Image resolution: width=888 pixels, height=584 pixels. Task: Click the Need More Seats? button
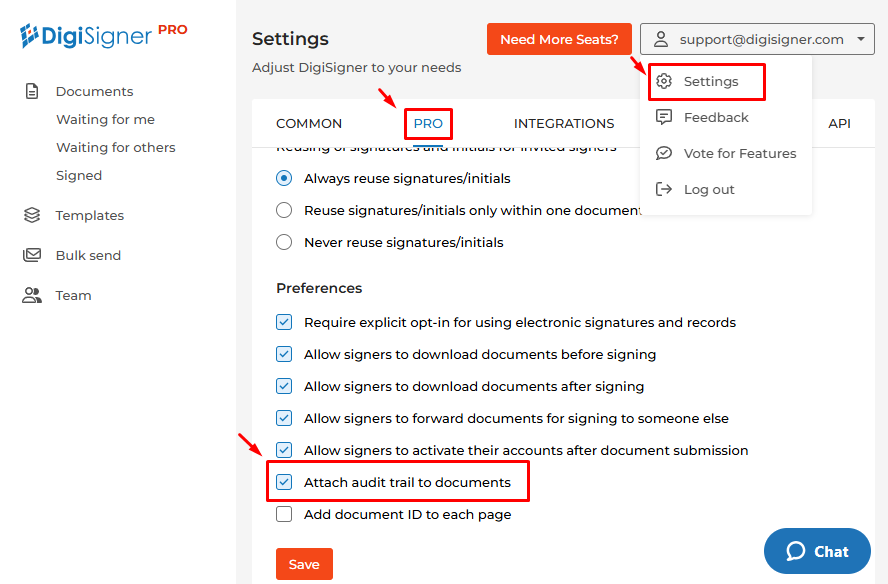(x=559, y=40)
